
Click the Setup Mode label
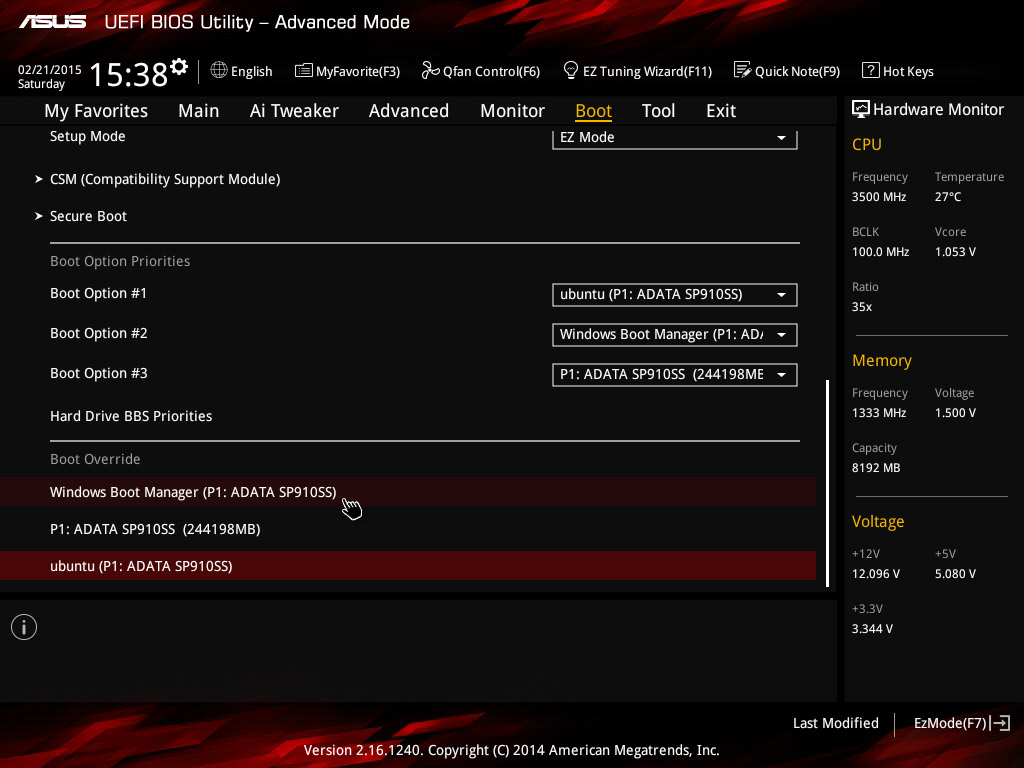[88, 136]
